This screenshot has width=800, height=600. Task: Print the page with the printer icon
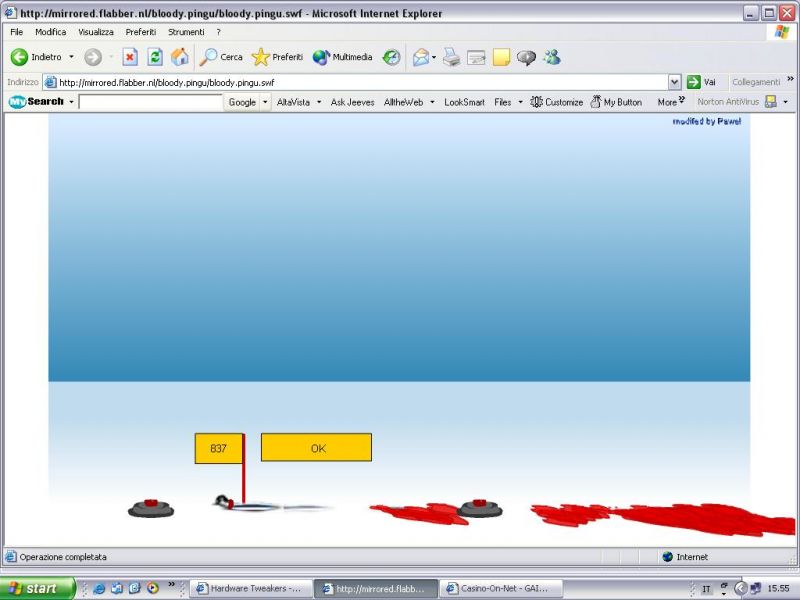tap(452, 57)
